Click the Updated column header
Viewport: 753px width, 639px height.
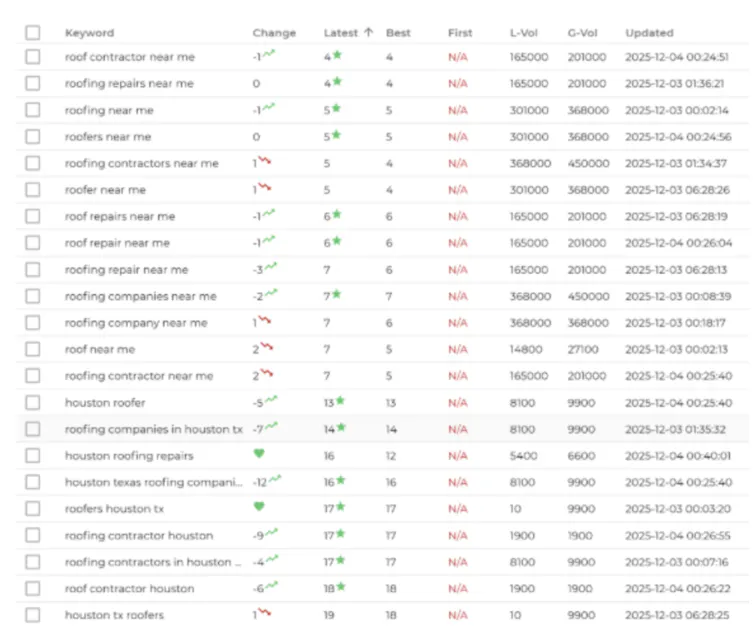coord(649,33)
